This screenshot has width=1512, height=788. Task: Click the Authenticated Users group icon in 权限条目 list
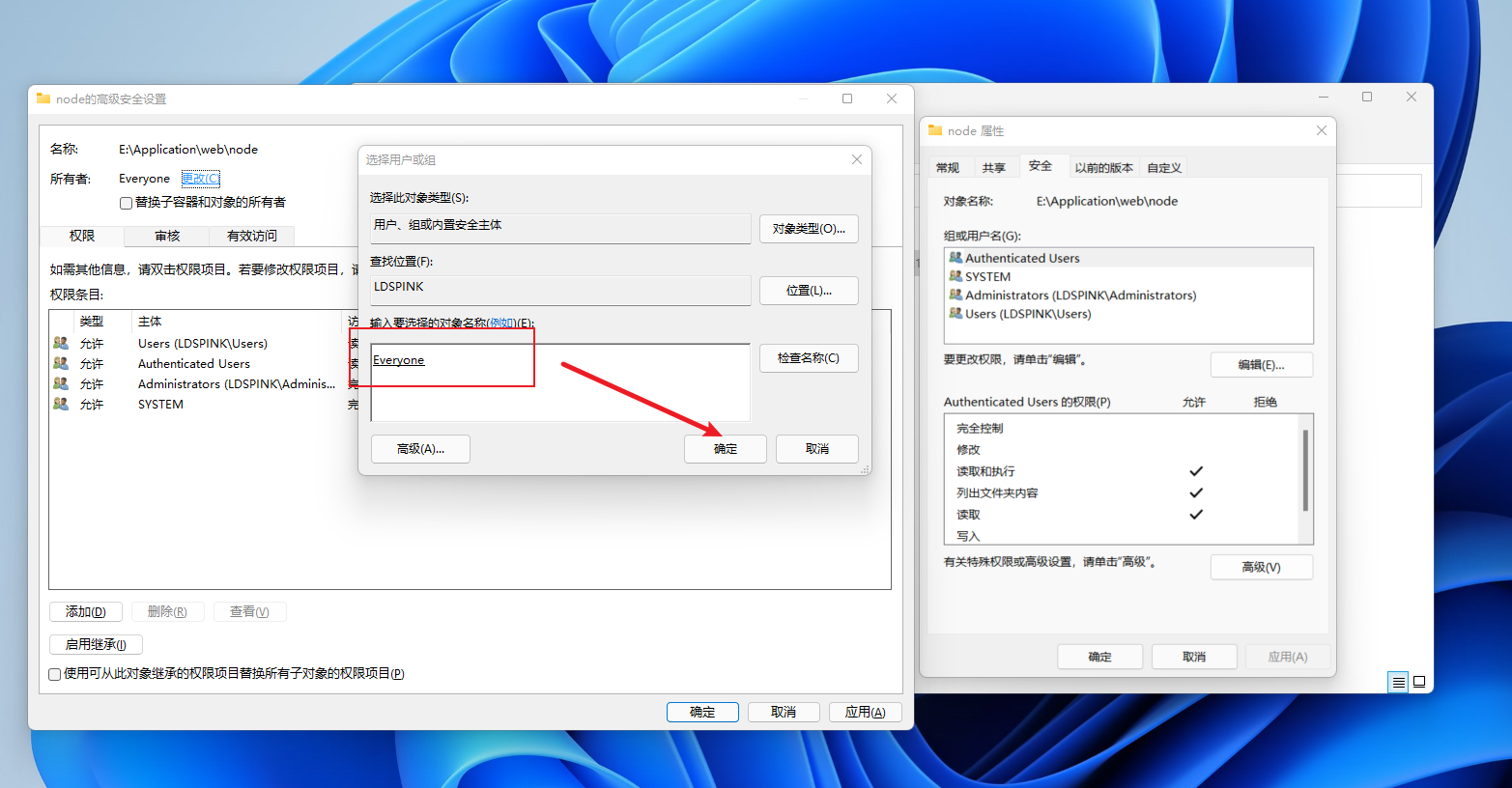click(59, 363)
